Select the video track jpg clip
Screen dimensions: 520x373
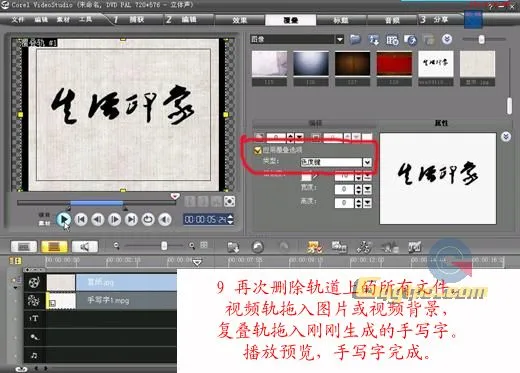pos(111,282)
